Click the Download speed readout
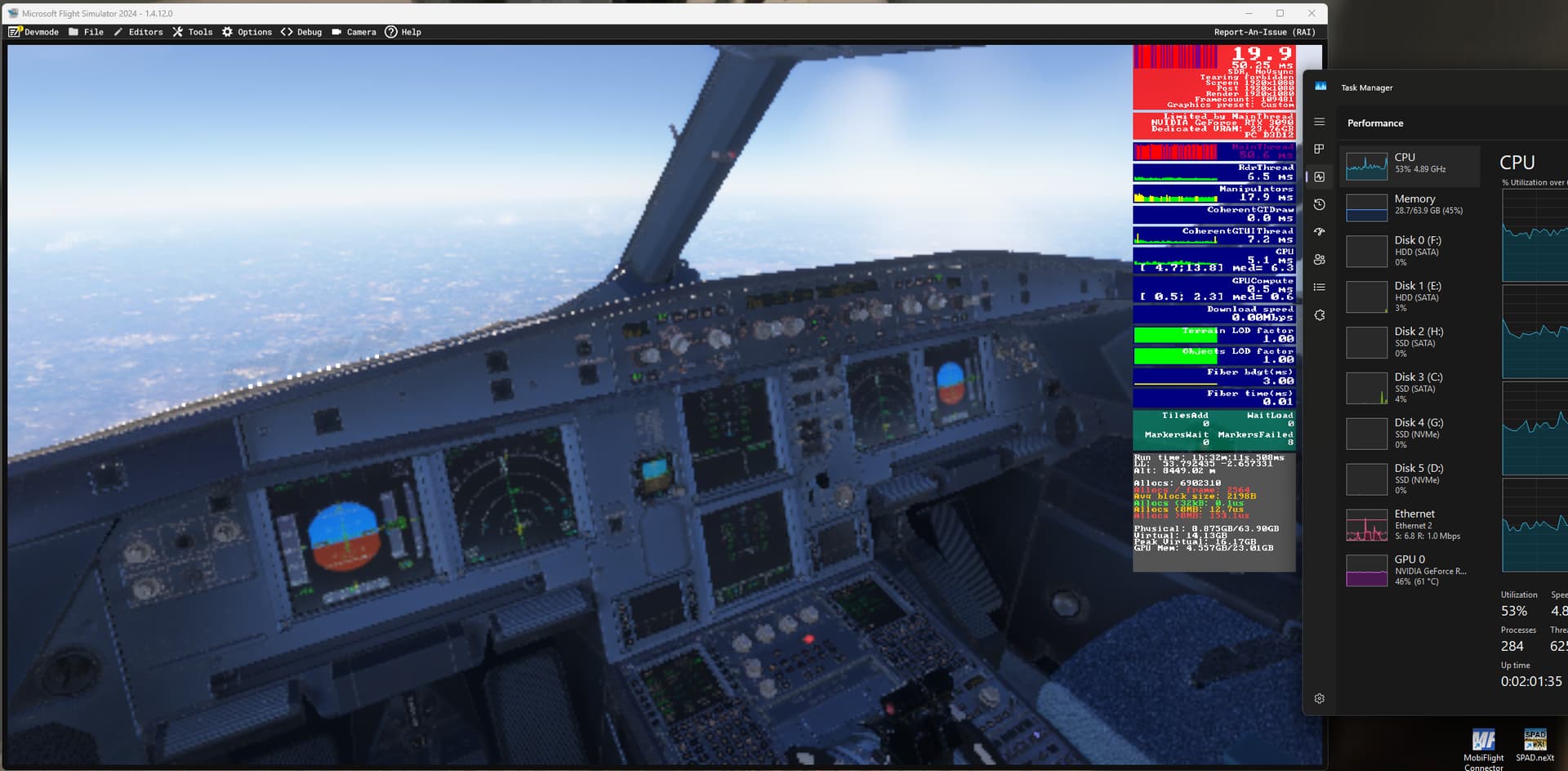The height and width of the screenshot is (771, 1568). [1214, 314]
